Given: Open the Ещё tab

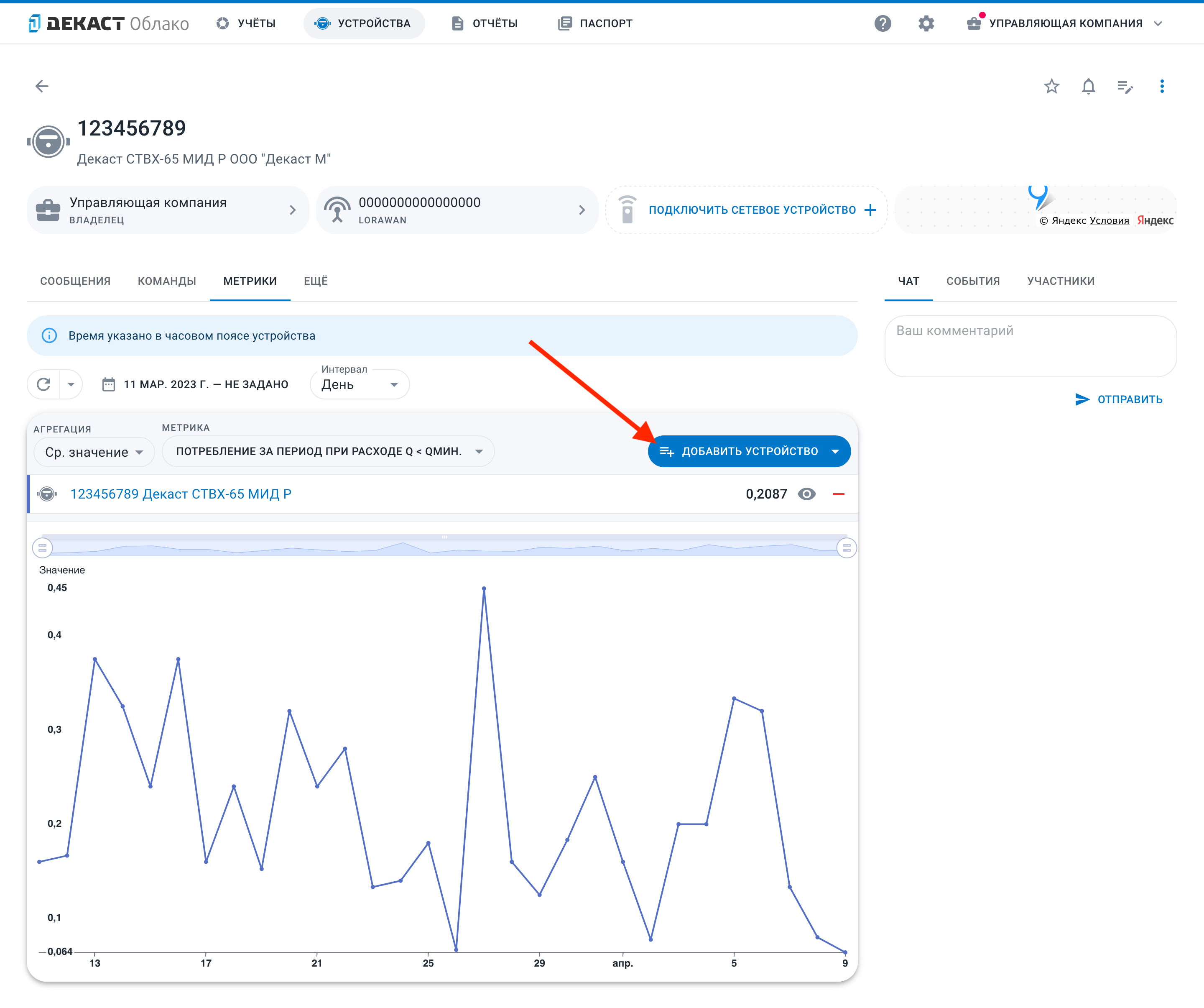Looking at the screenshot, I should pos(315,281).
